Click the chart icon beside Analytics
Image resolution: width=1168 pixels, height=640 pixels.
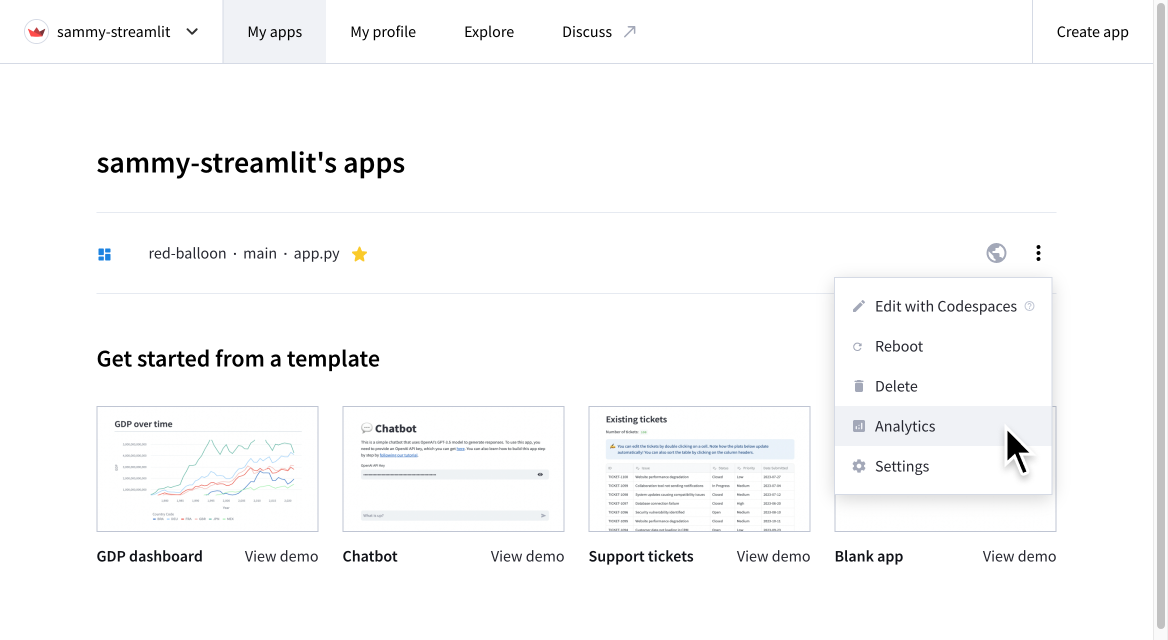click(859, 426)
